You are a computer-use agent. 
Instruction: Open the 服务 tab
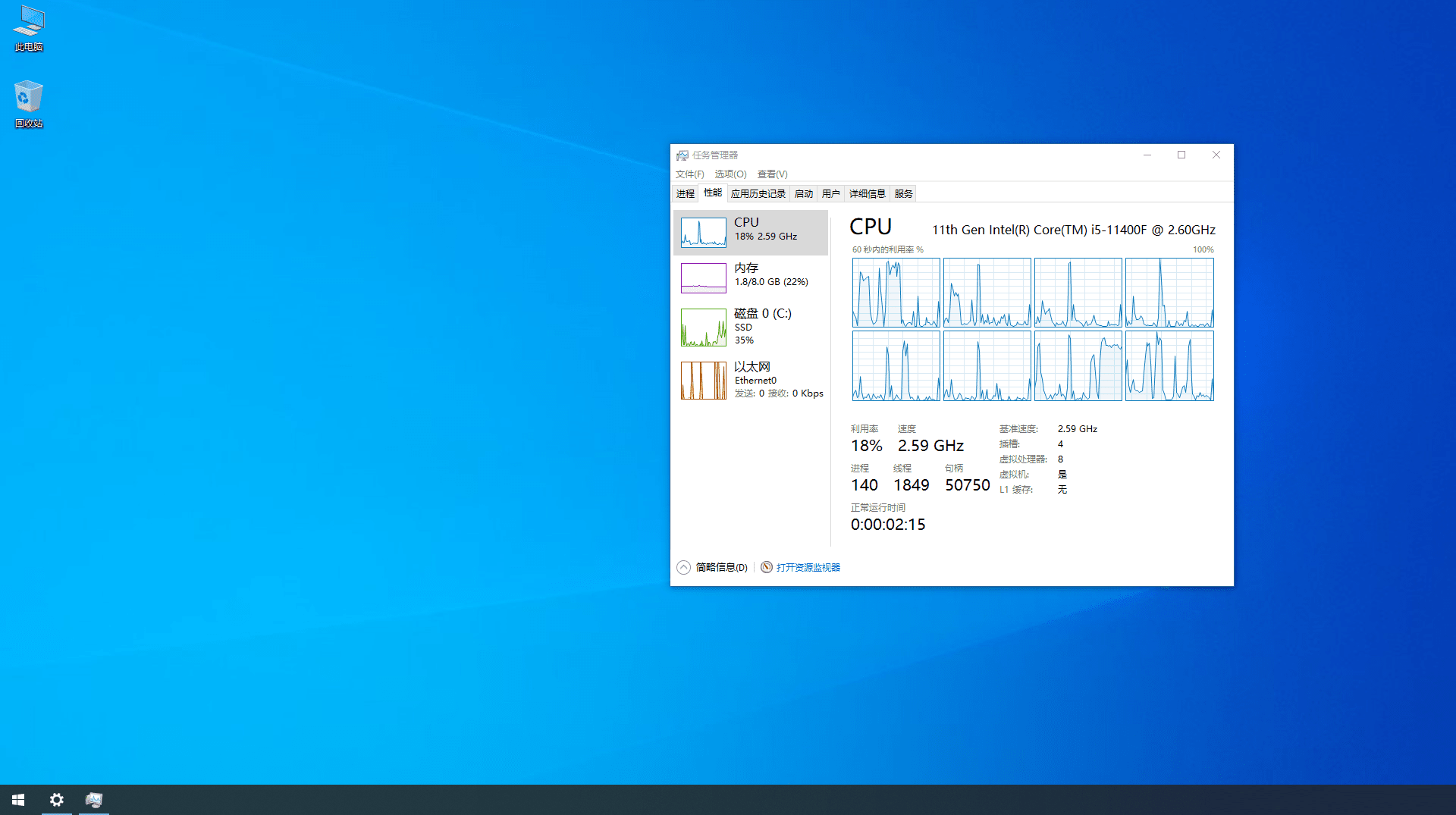[903, 194]
